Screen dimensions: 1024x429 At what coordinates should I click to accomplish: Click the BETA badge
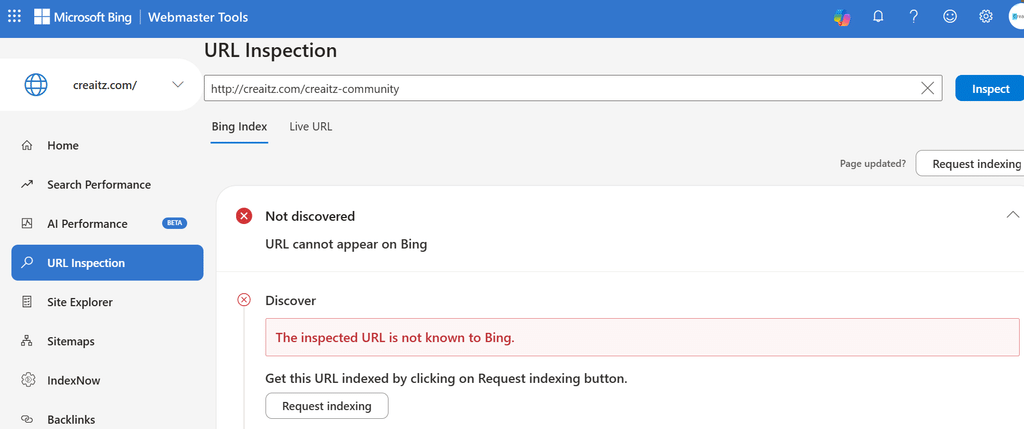[174, 223]
